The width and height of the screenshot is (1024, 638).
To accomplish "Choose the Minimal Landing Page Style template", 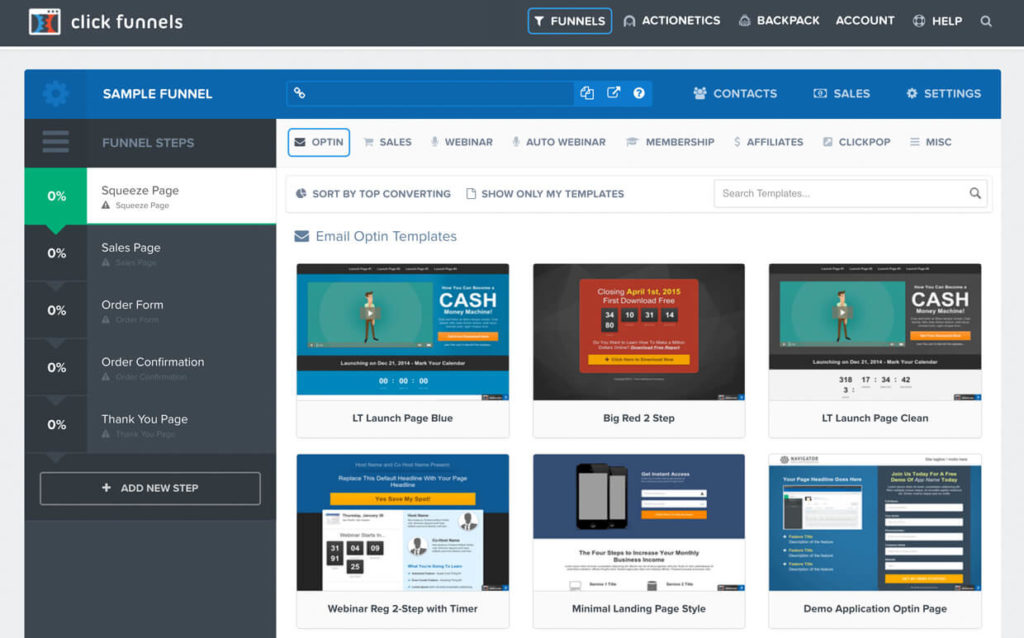I will (x=639, y=541).
